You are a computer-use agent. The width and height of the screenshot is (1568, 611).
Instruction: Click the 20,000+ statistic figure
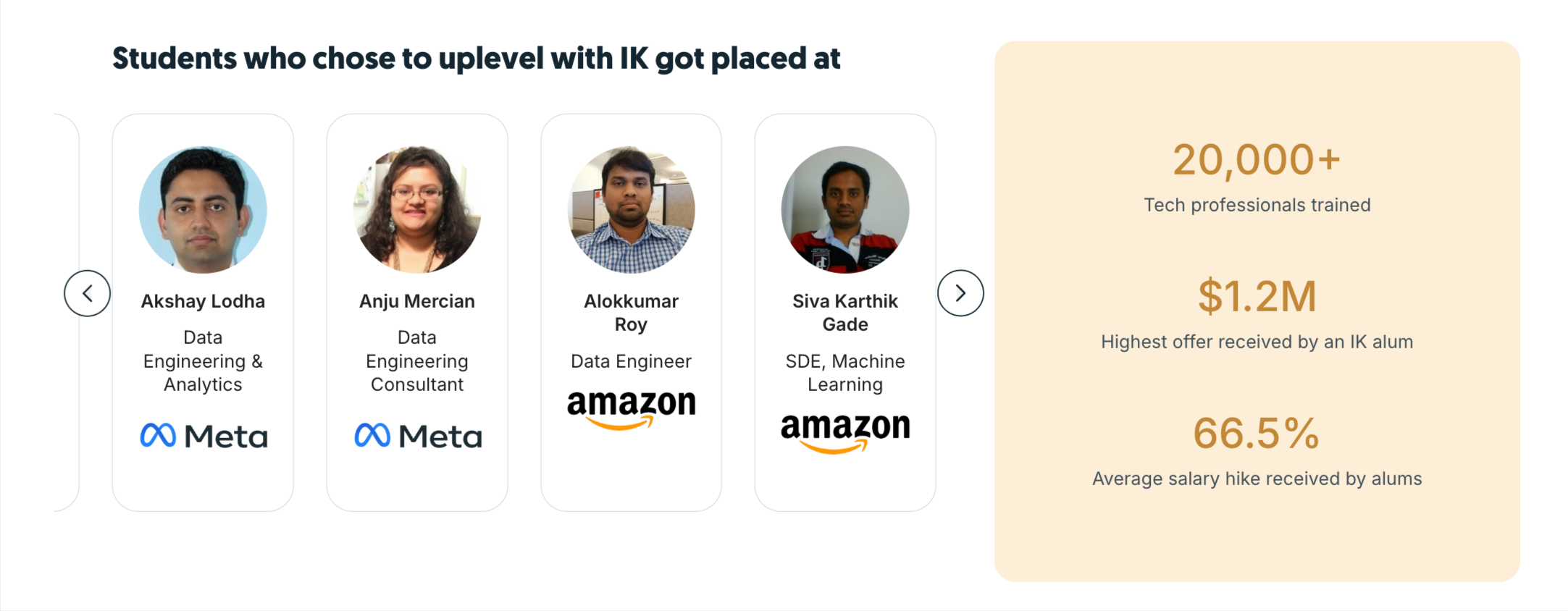point(1257,160)
